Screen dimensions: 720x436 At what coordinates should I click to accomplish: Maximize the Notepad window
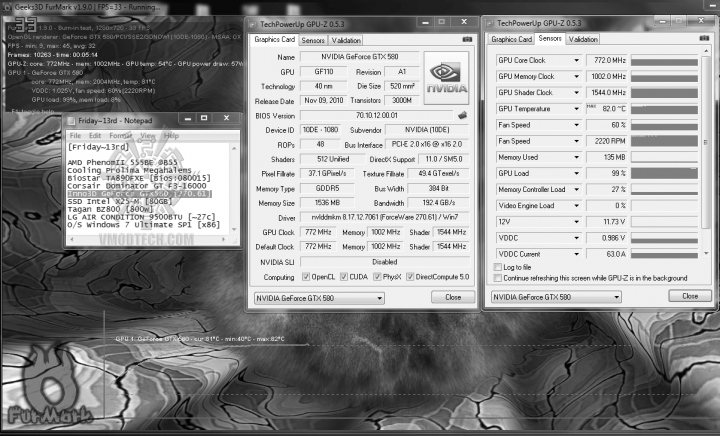coord(204,118)
